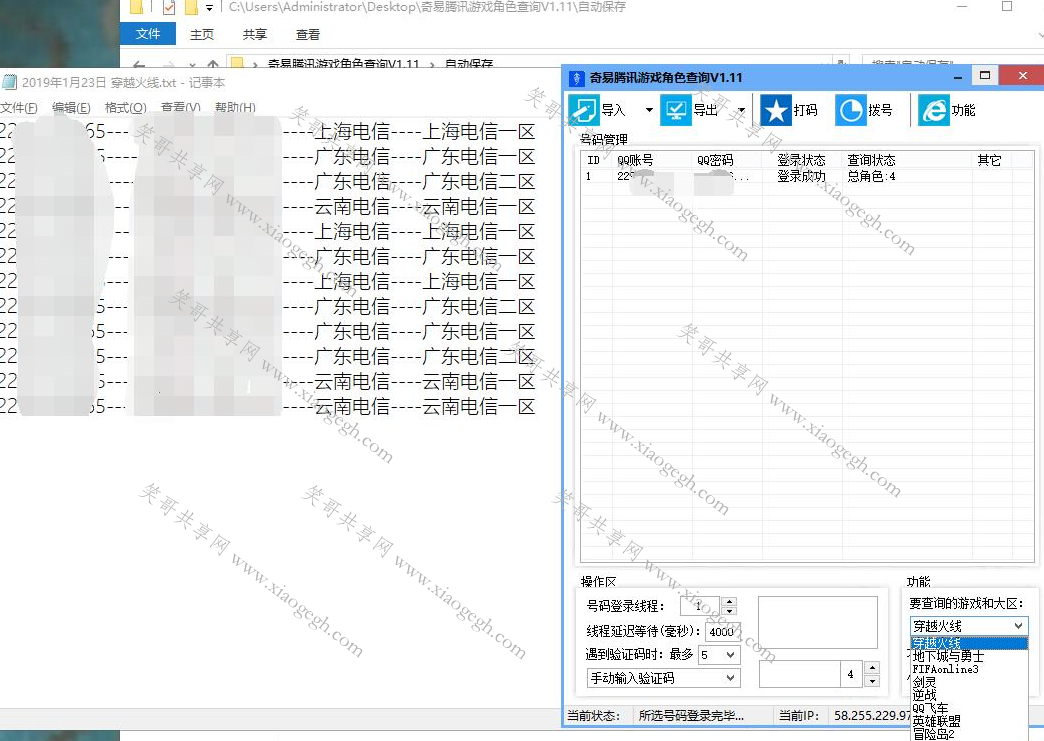Click the 奇易腾讯游戏角色查询V1.11 breadcrumb in the Explorer address bar
This screenshot has width=1044, height=741.
[x=343, y=64]
